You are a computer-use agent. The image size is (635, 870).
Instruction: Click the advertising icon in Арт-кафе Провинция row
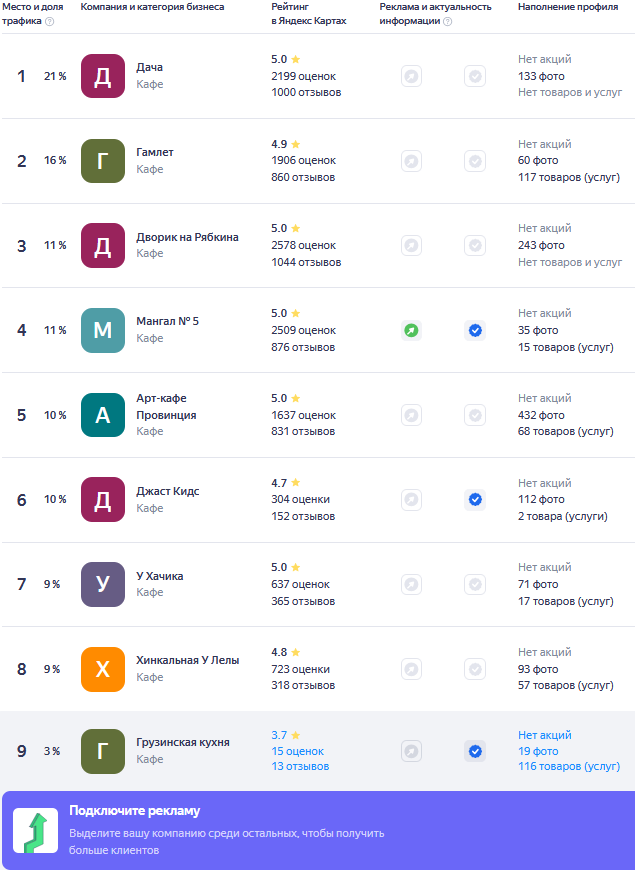(411, 415)
